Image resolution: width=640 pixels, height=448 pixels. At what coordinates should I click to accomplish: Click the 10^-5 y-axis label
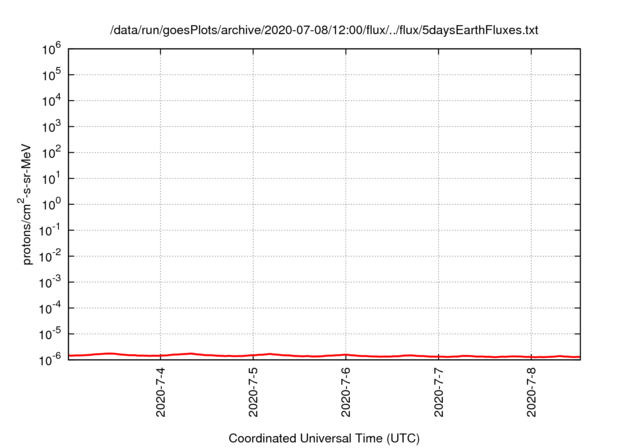(50, 333)
